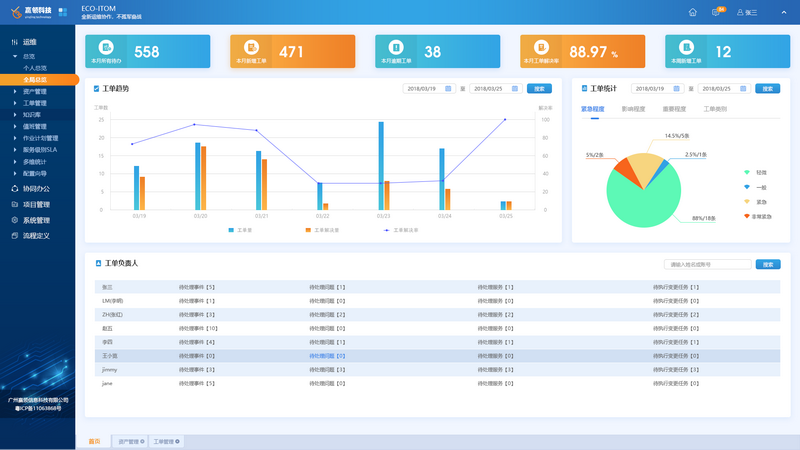Expand 多维统计 in sidebar
The width and height of the screenshot is (800, 450).
[15, 162]
